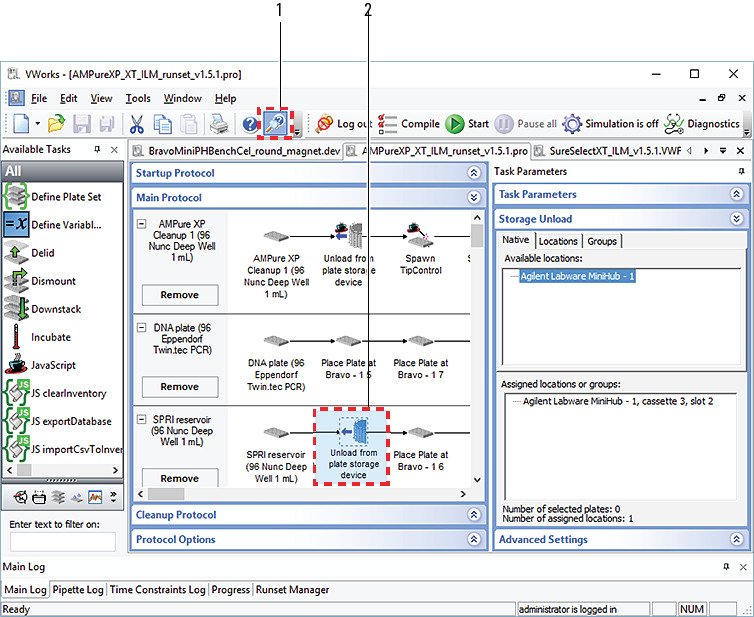The image size is (754, 617).
Task: Select the Downstack task icon
Action: tap(16, 309)
